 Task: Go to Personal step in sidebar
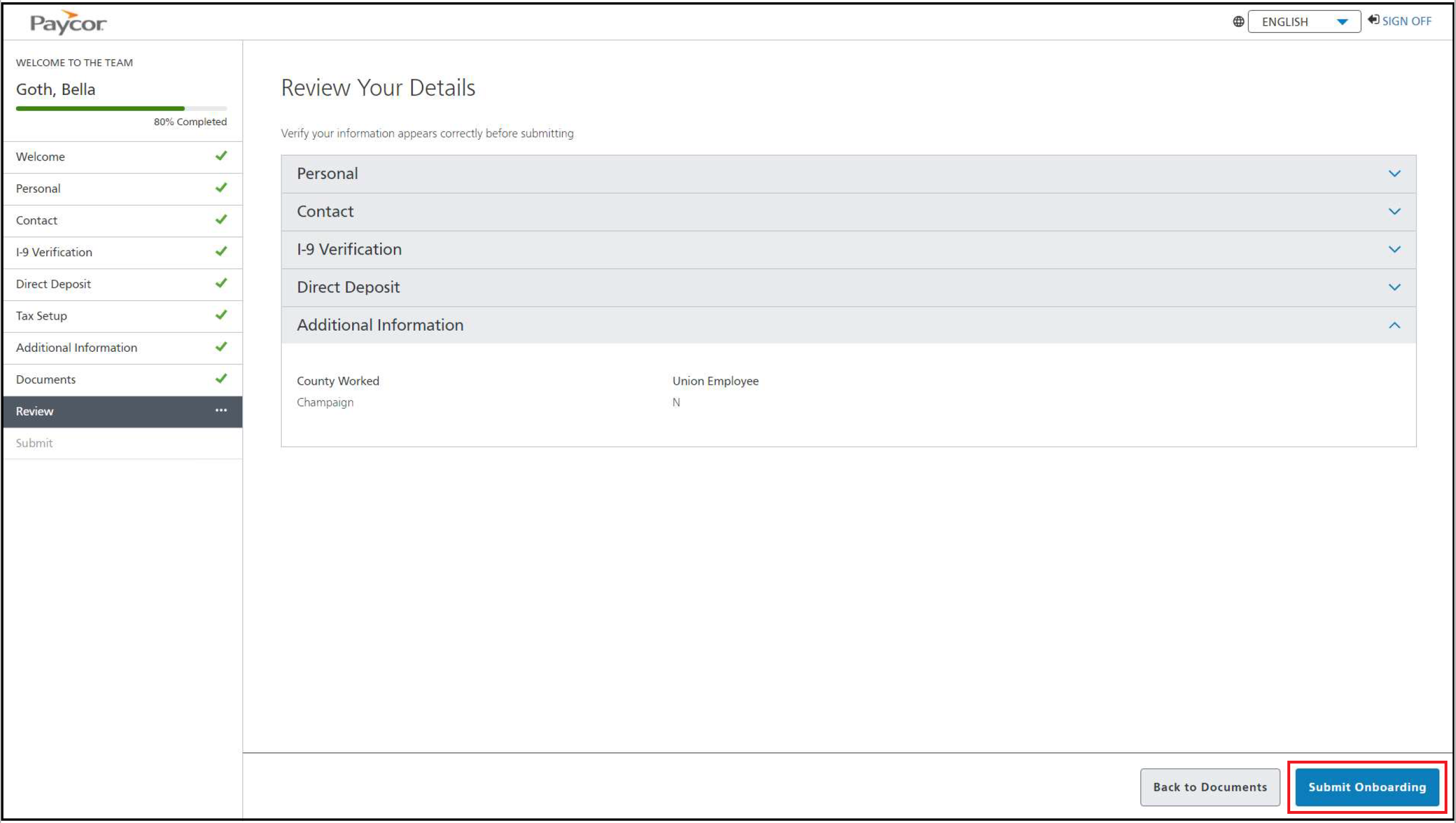[x=38, y=189]
